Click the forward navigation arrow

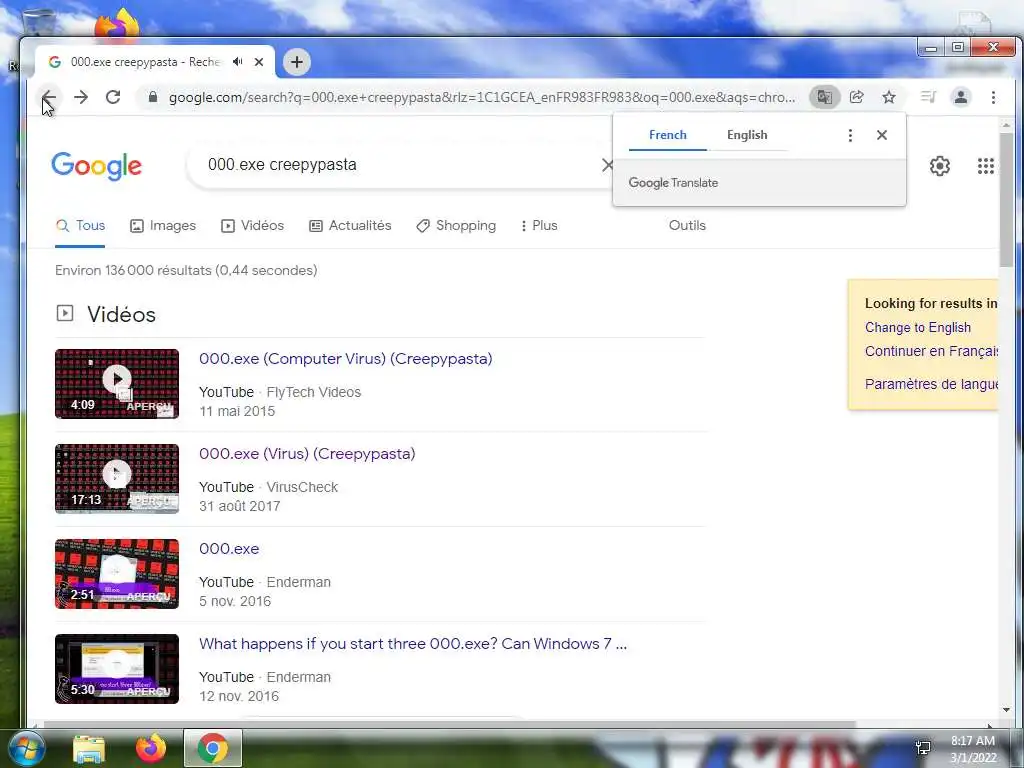click(81, 97)
